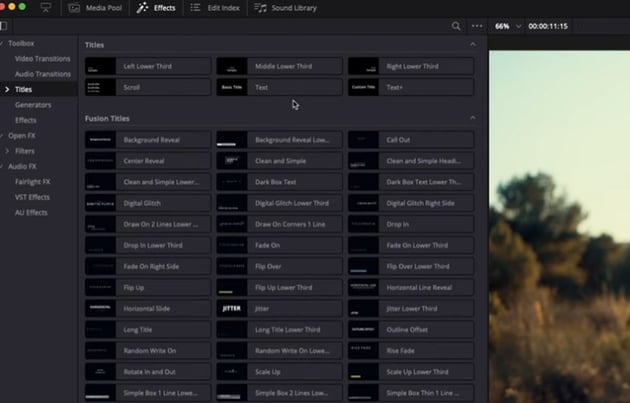Open the Sound Library panel
The height and width of the screenshot is (403, 630).
click(285, 8)
